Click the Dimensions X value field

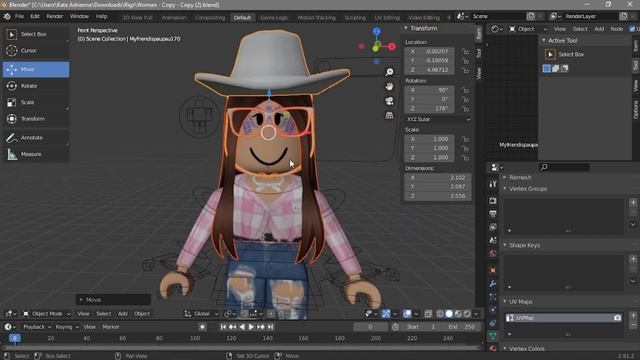pos(438,178)
